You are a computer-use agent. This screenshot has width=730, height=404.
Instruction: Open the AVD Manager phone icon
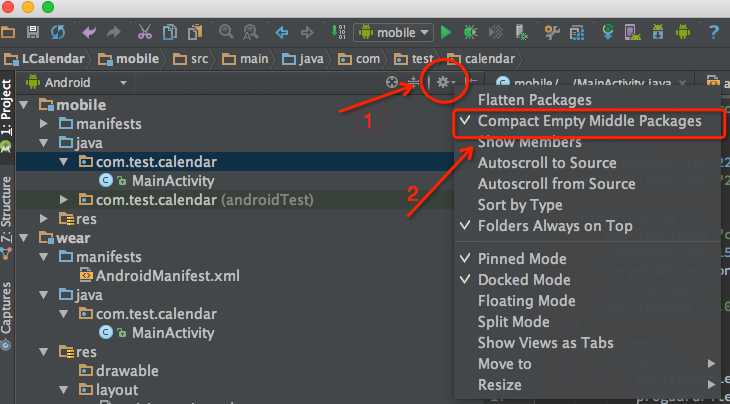point(632,32)
